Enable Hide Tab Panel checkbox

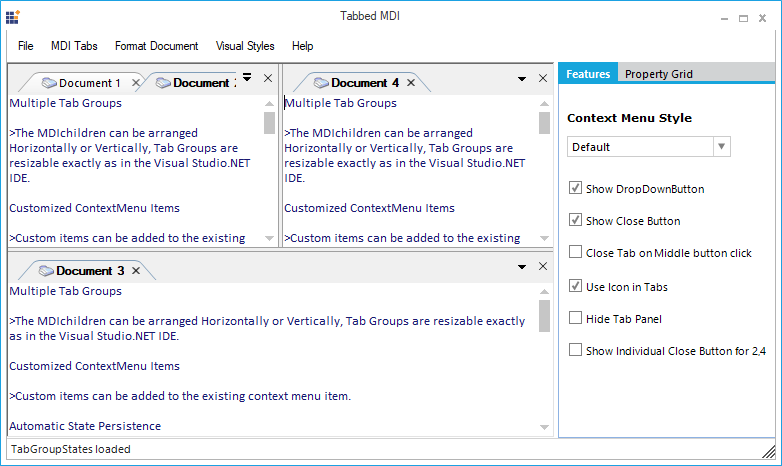[x=576, y=318]
